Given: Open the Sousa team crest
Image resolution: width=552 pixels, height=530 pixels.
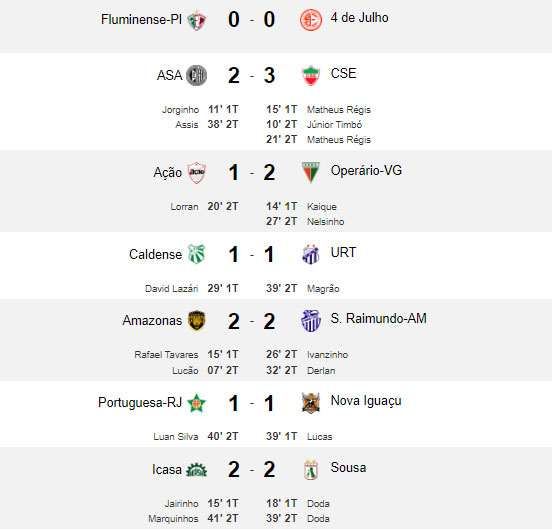Looking at the screenshot, I should click(x=311, y=470).
